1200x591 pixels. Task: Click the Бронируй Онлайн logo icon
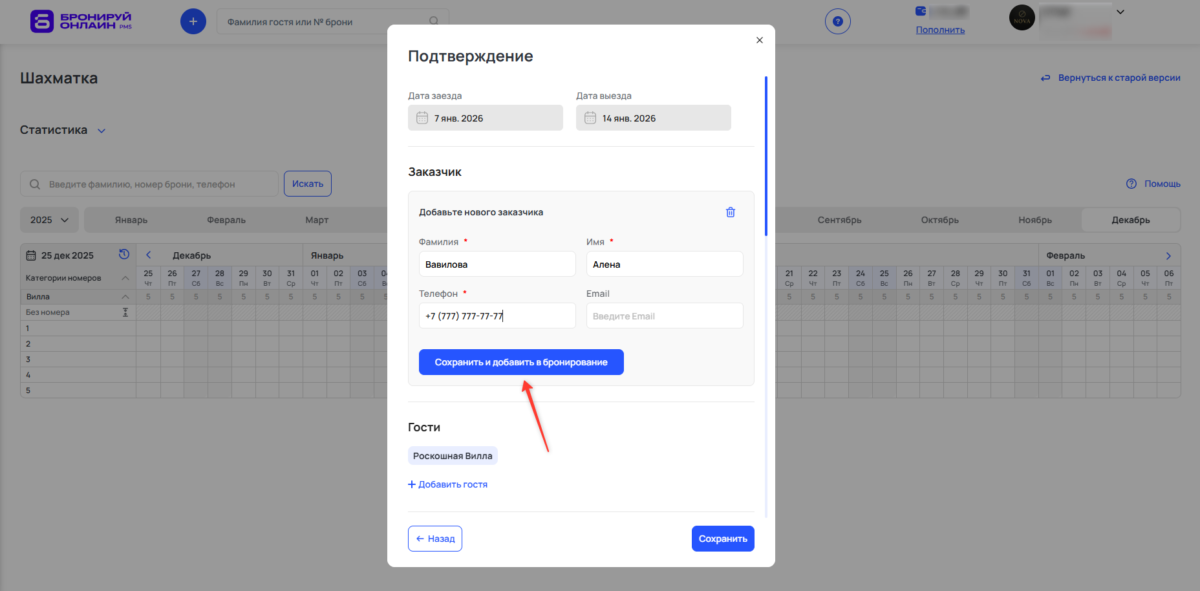[x=41, y=20]
